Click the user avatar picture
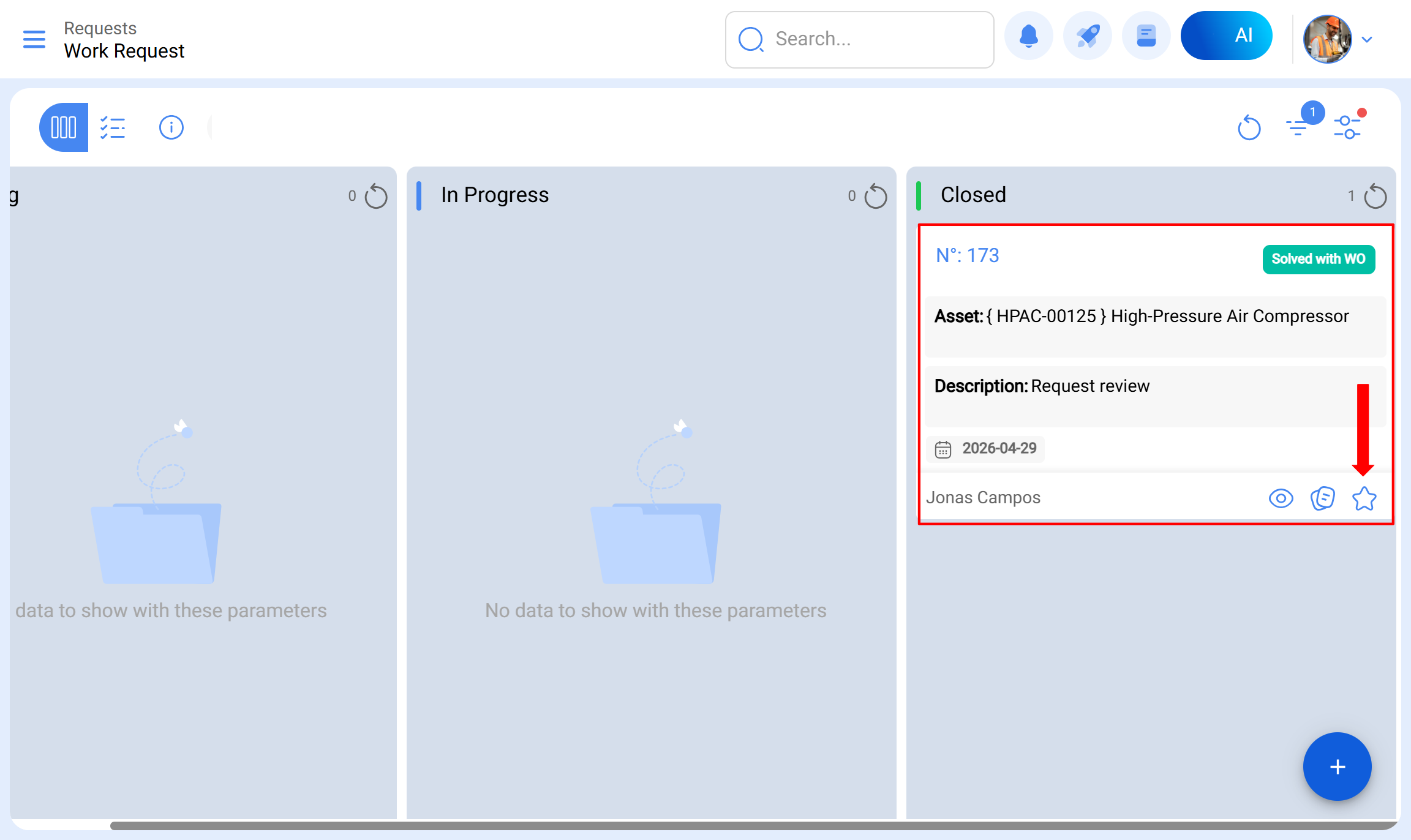This screenshot has height=840, width=1411. click(x=1327, y=39)
